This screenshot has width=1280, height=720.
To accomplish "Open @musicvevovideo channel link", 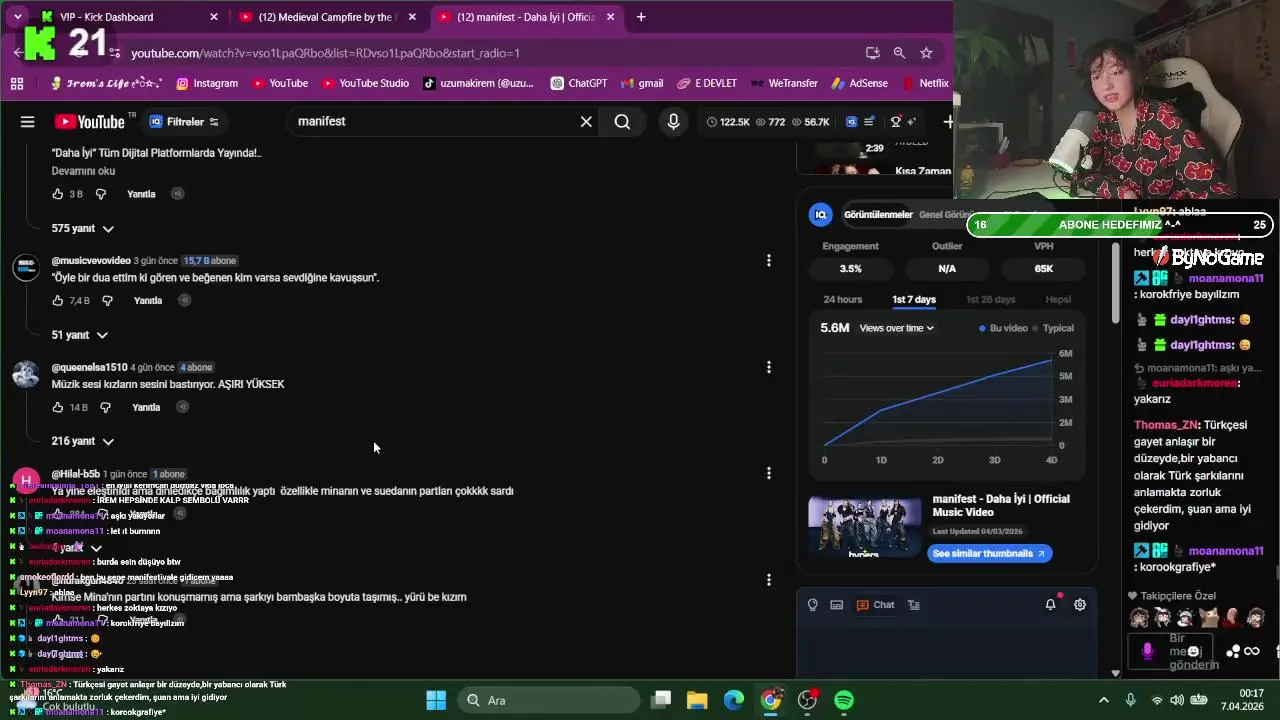I will coord(91,261).
